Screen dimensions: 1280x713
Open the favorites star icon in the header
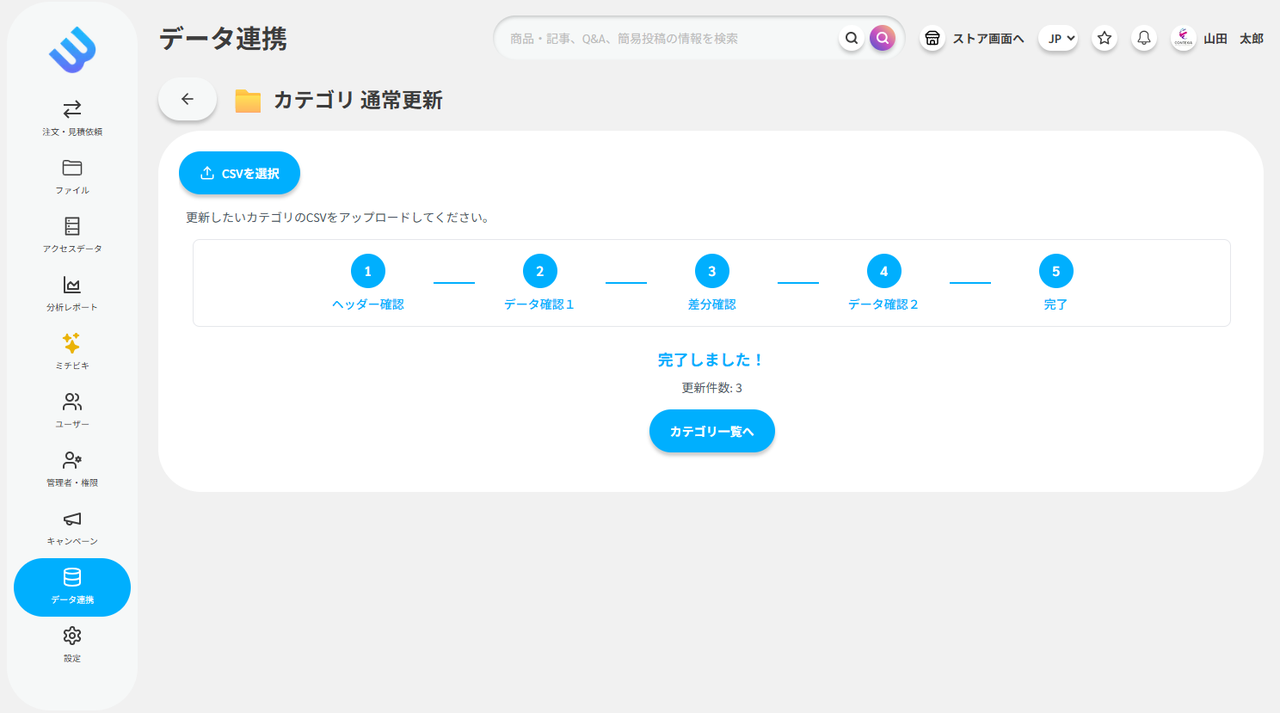tap(1104, 37)
